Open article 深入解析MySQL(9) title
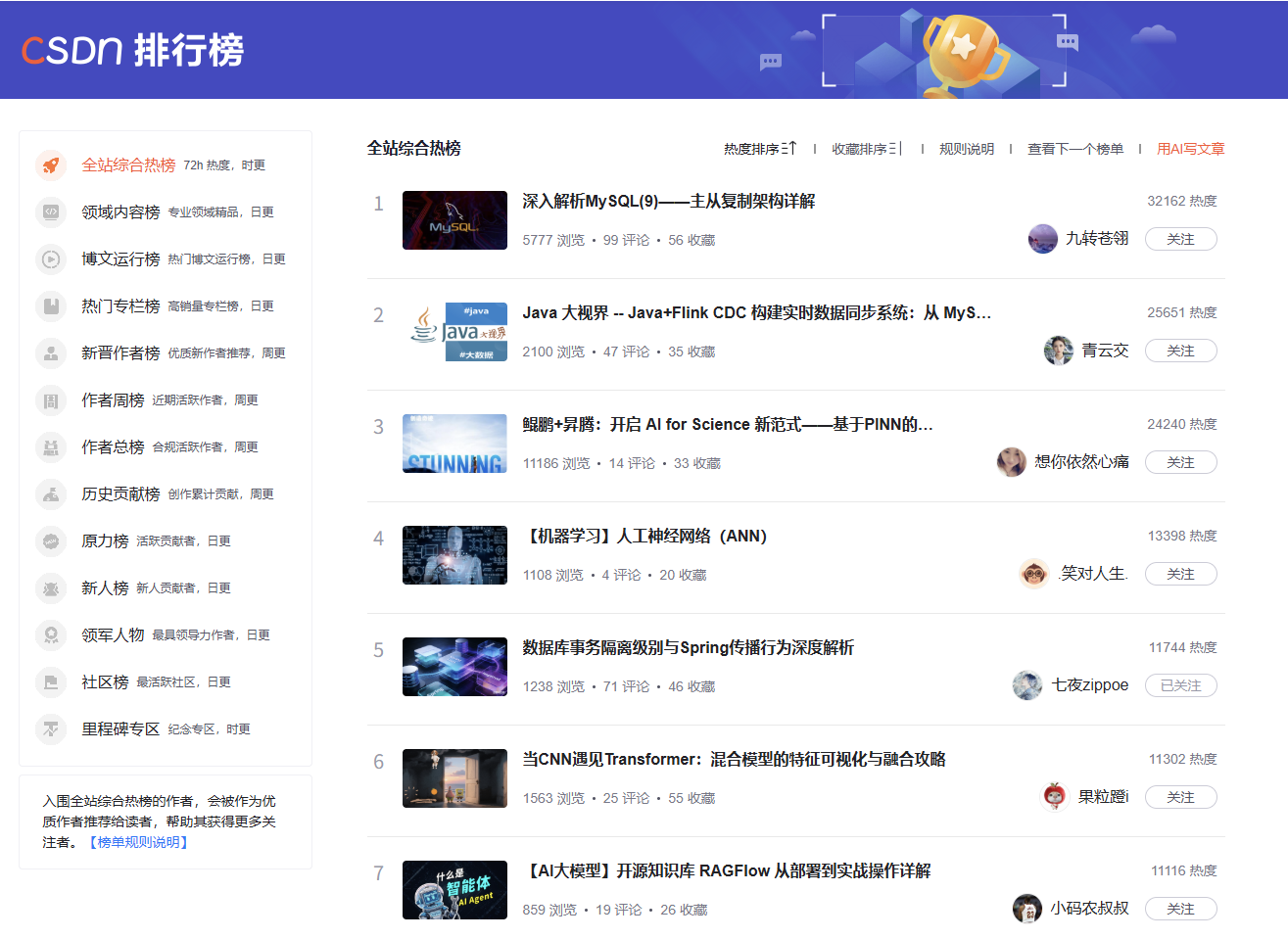 coord(668,201)
